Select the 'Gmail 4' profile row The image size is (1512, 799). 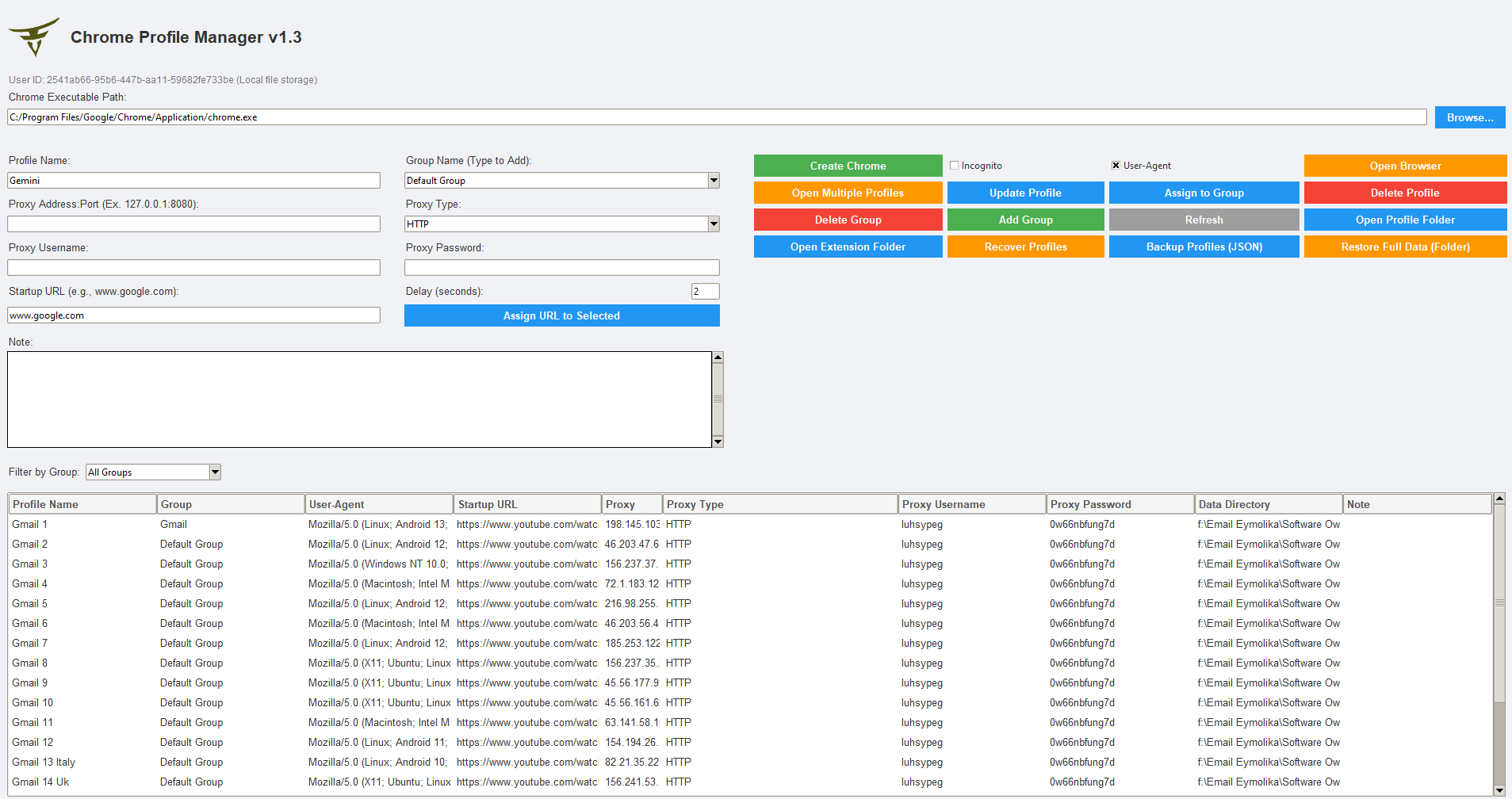click(750, 584)
